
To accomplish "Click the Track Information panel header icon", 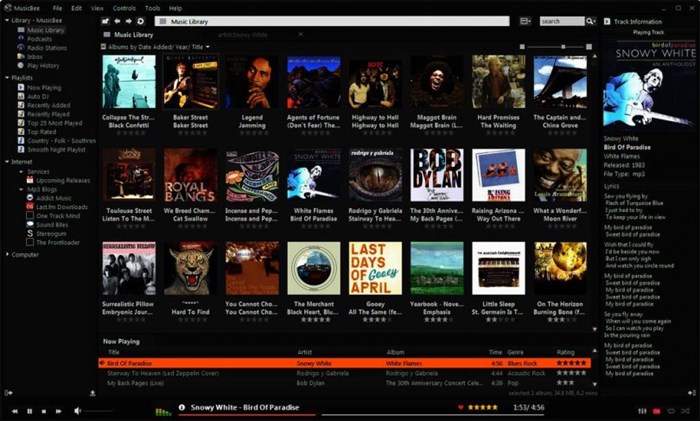I will click(x=607, y=21).
